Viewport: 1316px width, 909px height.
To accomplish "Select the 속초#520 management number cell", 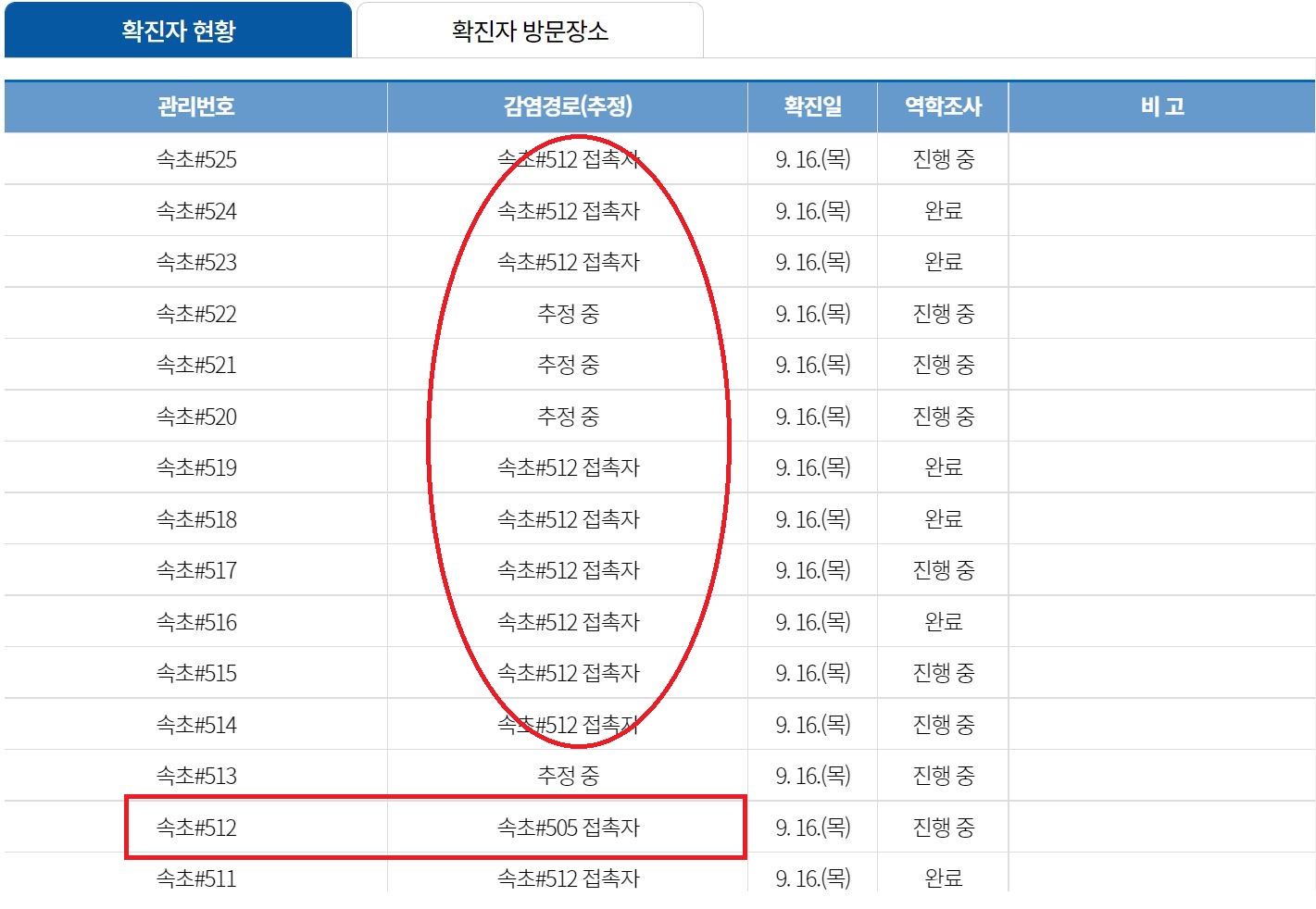I will click(x=196, y=417).
